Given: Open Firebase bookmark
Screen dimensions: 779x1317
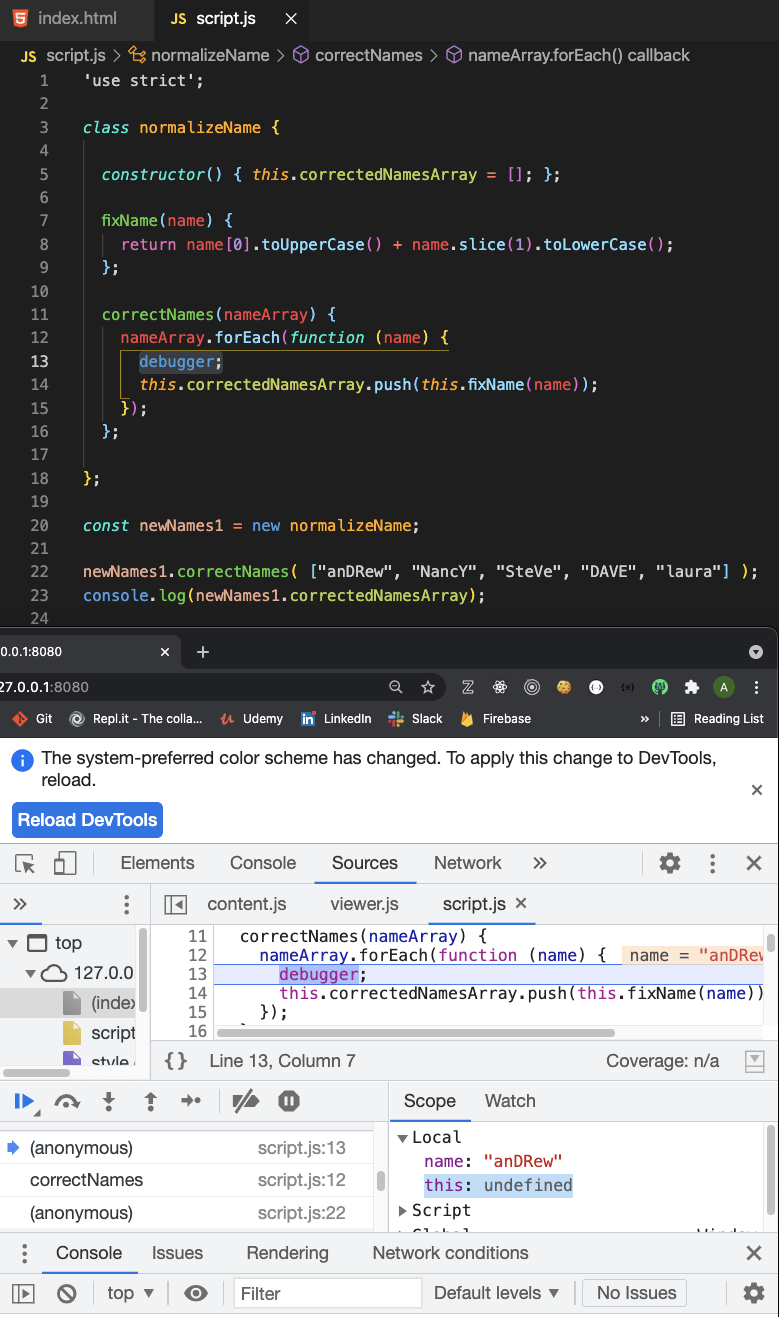Looking at the screenshot, I should pos(495,718).
